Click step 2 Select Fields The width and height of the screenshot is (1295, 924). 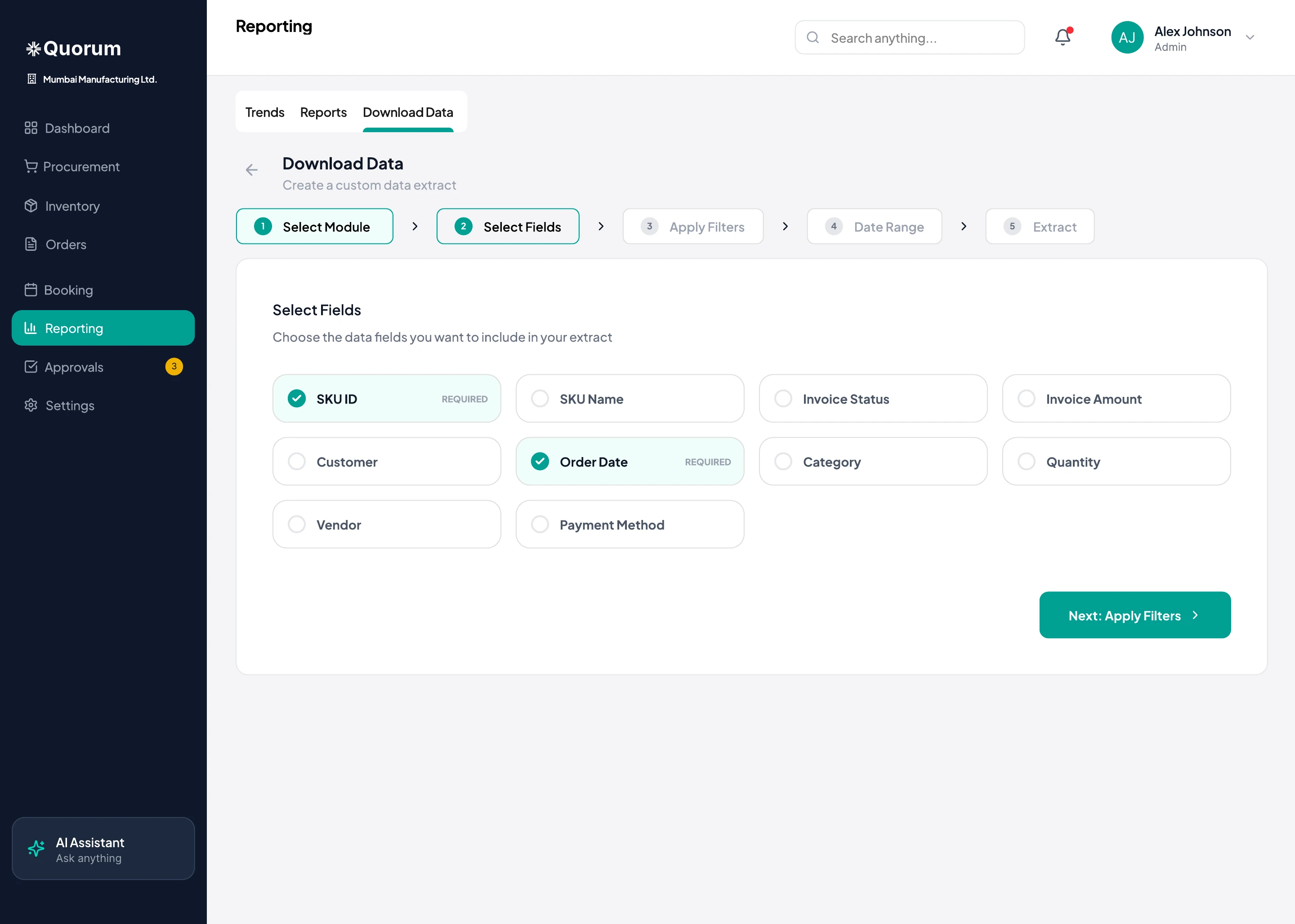(508, 227)
